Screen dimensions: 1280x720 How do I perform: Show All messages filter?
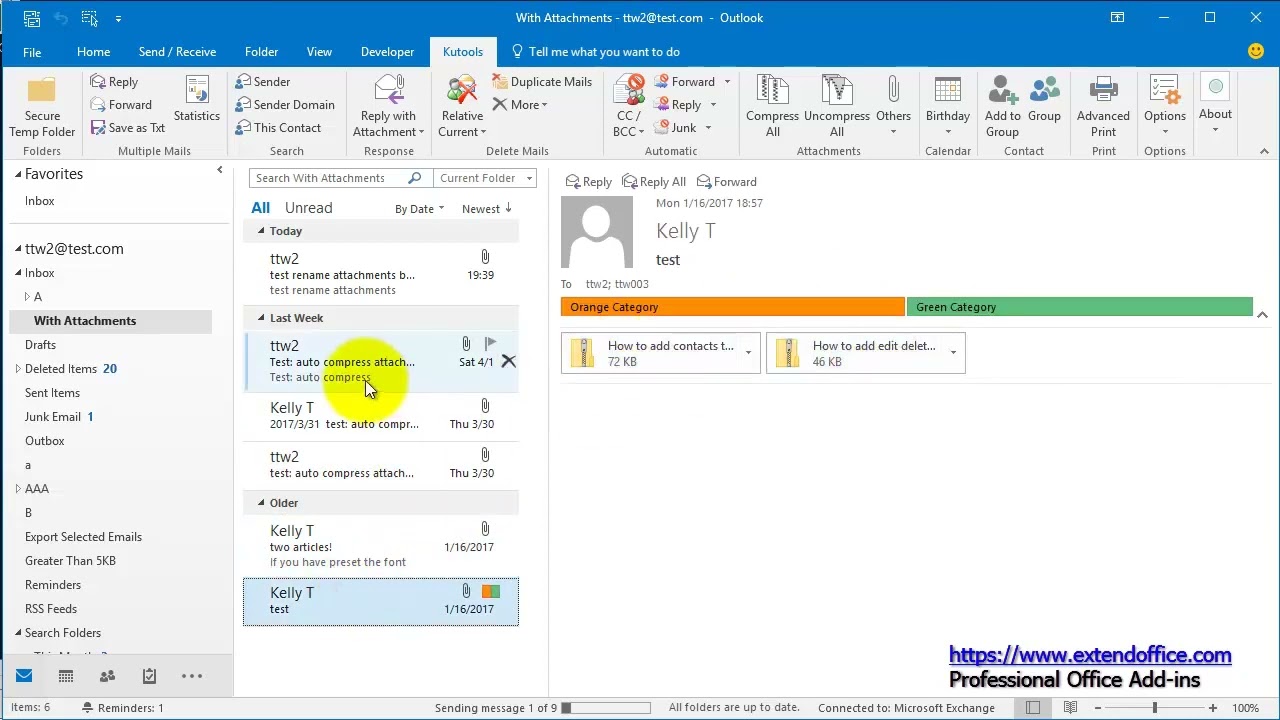coord(260,208)
